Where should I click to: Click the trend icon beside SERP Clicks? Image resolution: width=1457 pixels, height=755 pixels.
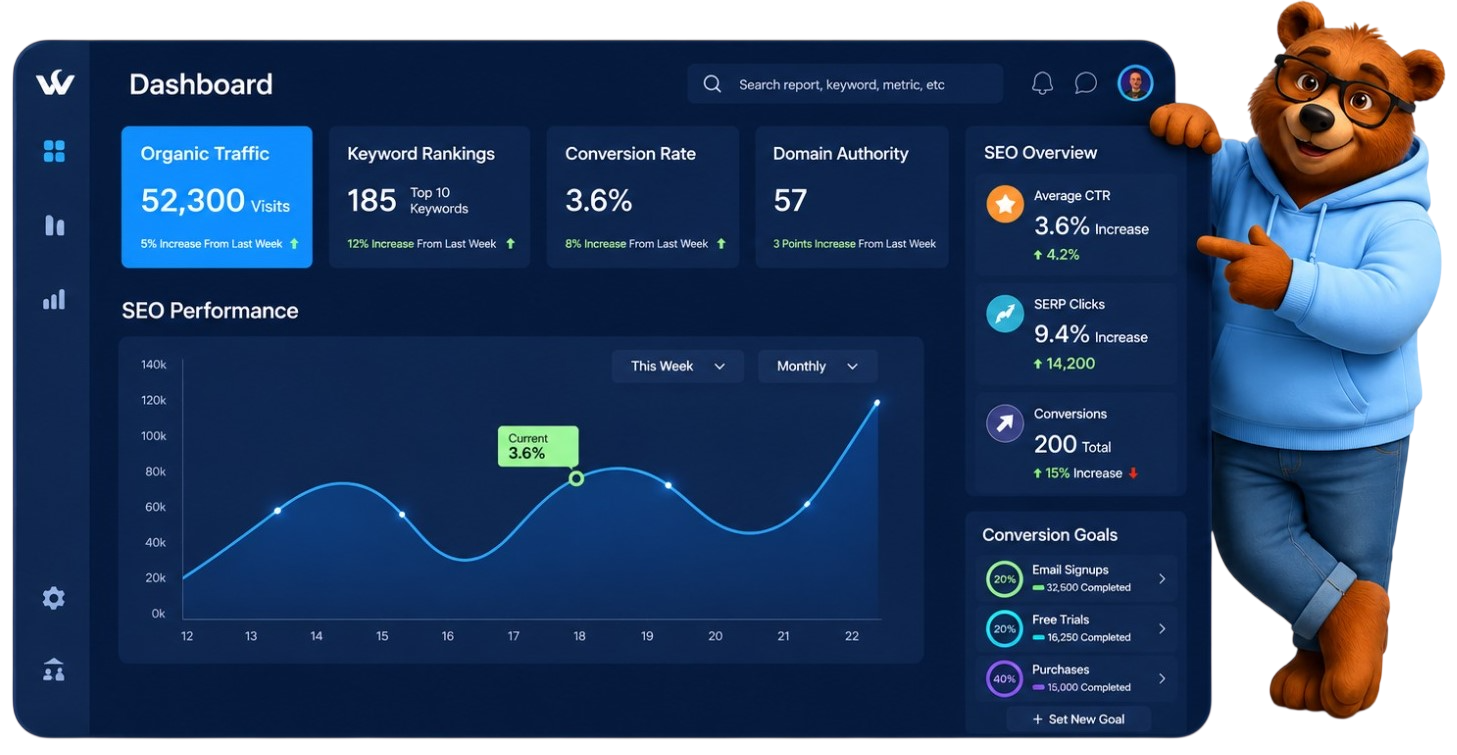[1005, 313]
